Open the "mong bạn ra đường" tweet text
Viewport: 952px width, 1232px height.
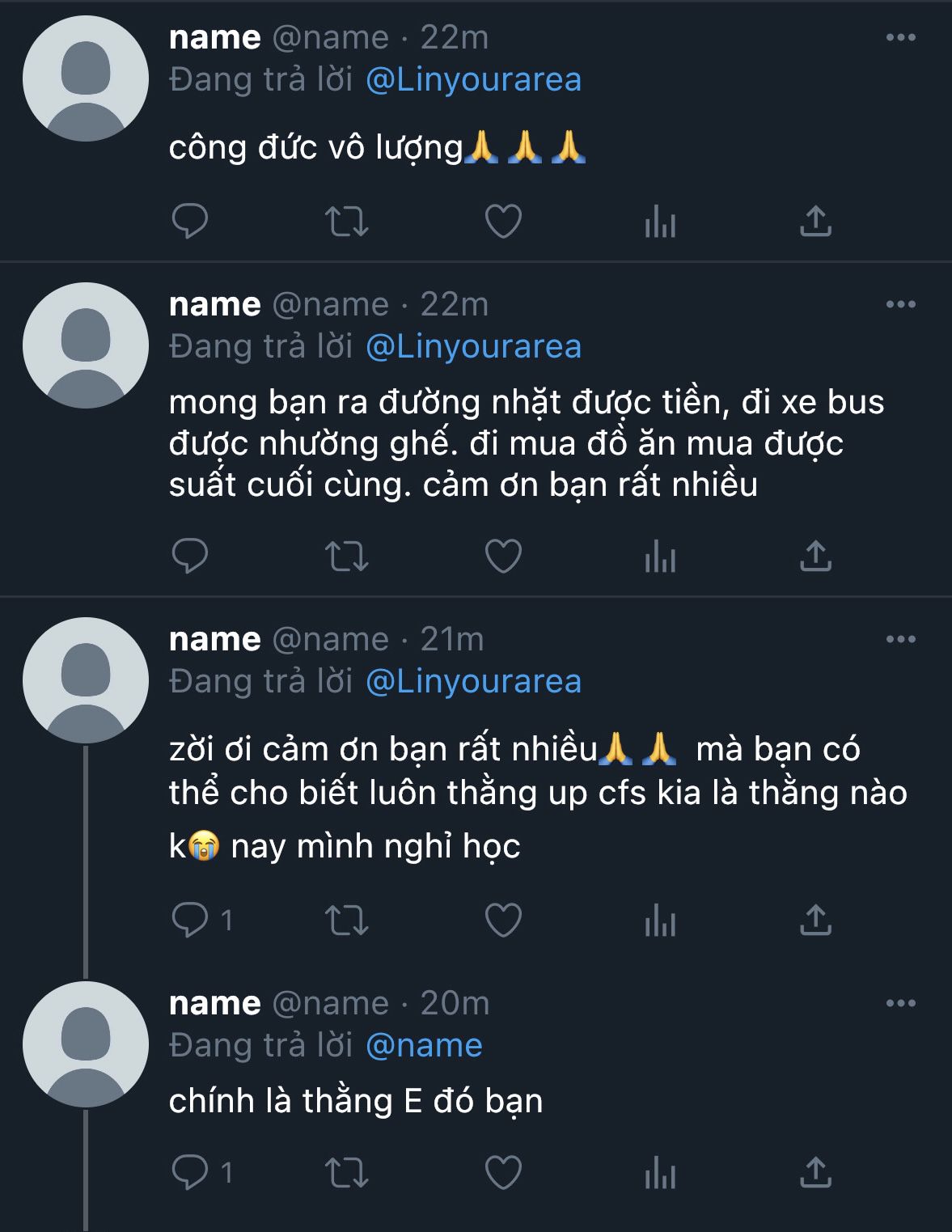pyautogui.click(x=526, y=443)
